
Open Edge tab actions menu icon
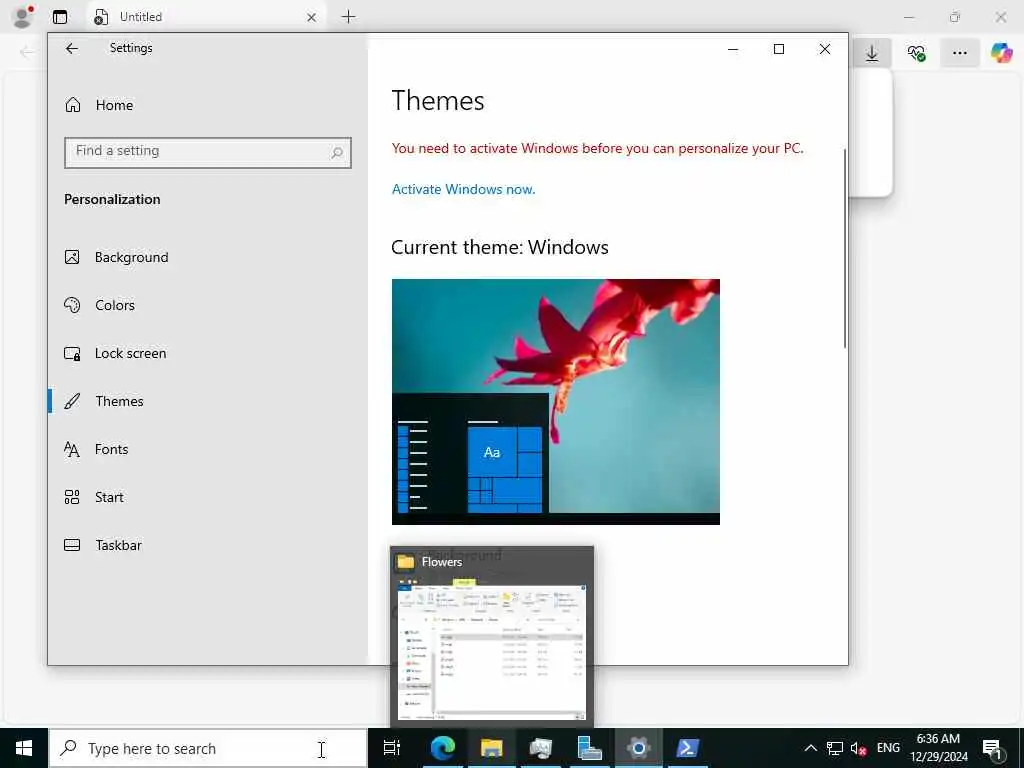(60, 17)
